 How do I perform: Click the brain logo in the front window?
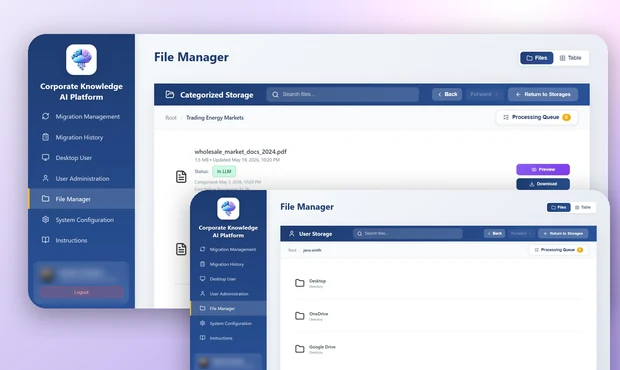(x=228, y=208)
